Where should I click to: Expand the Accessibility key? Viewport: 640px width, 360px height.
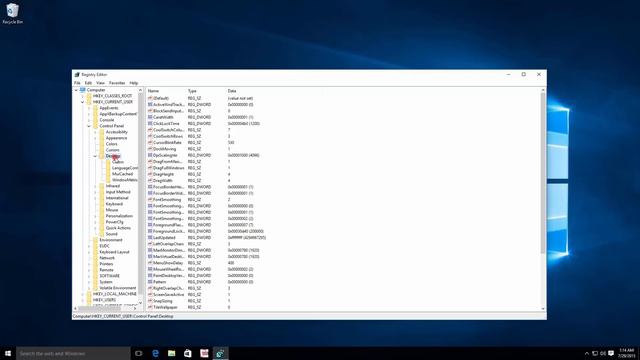(96, 132)
